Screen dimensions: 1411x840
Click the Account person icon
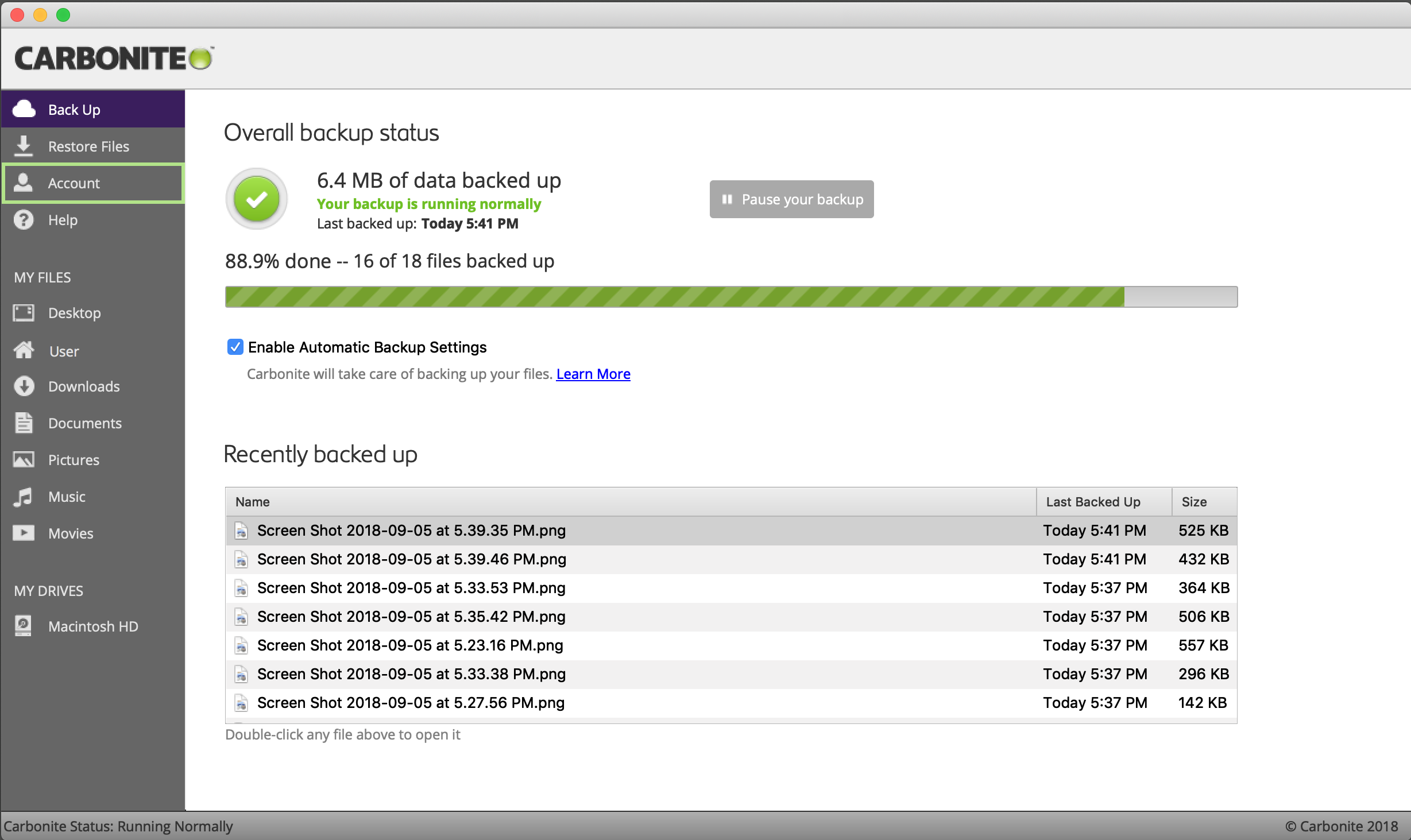pos(24,183)
